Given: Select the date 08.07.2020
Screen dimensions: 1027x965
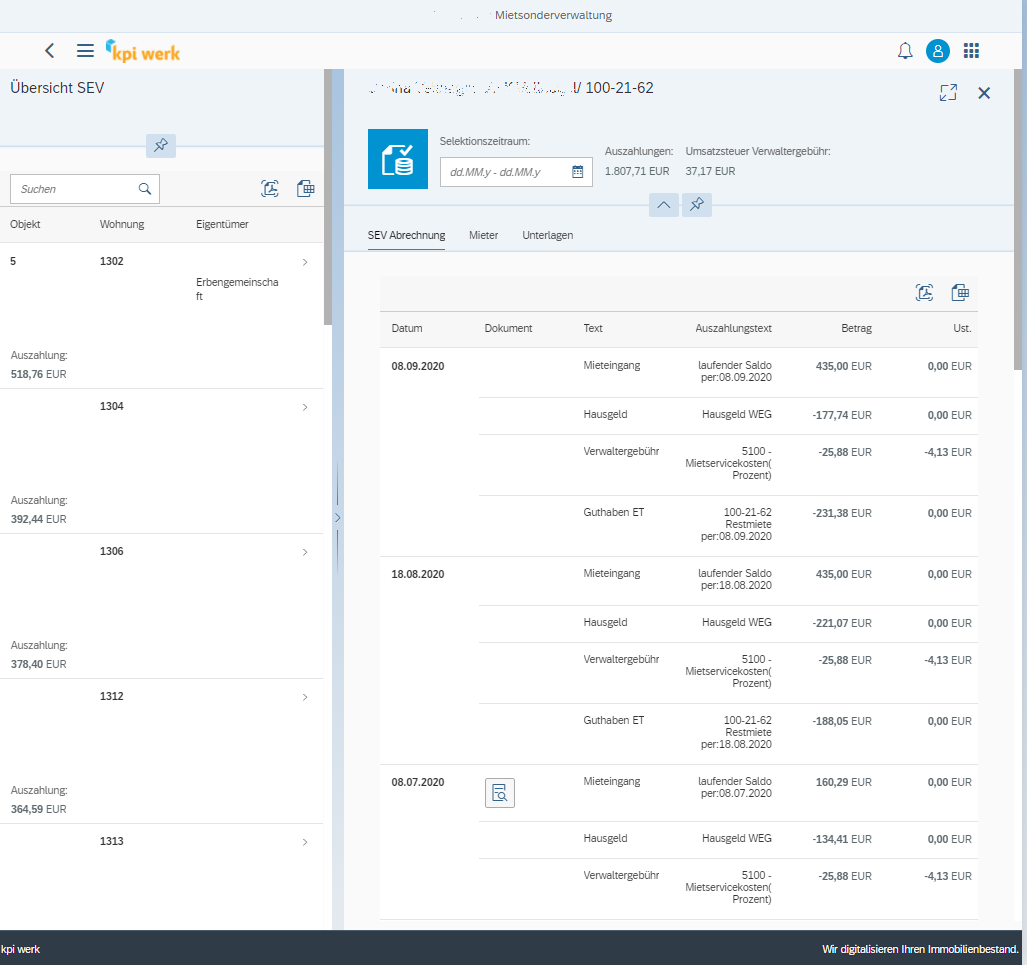Looking at the screenshot, I should click(418, 782).
